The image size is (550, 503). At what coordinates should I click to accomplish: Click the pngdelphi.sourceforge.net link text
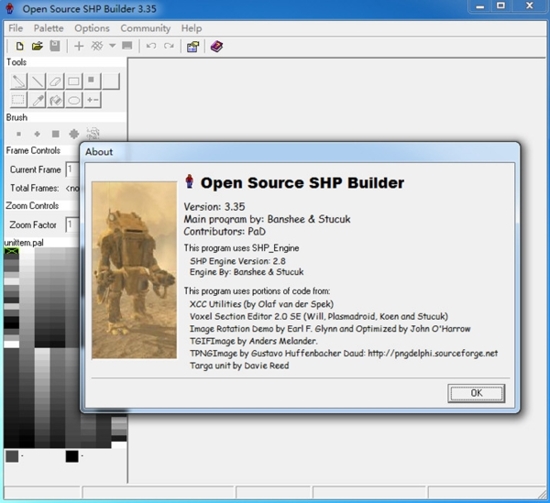click(x=432, y=353)
